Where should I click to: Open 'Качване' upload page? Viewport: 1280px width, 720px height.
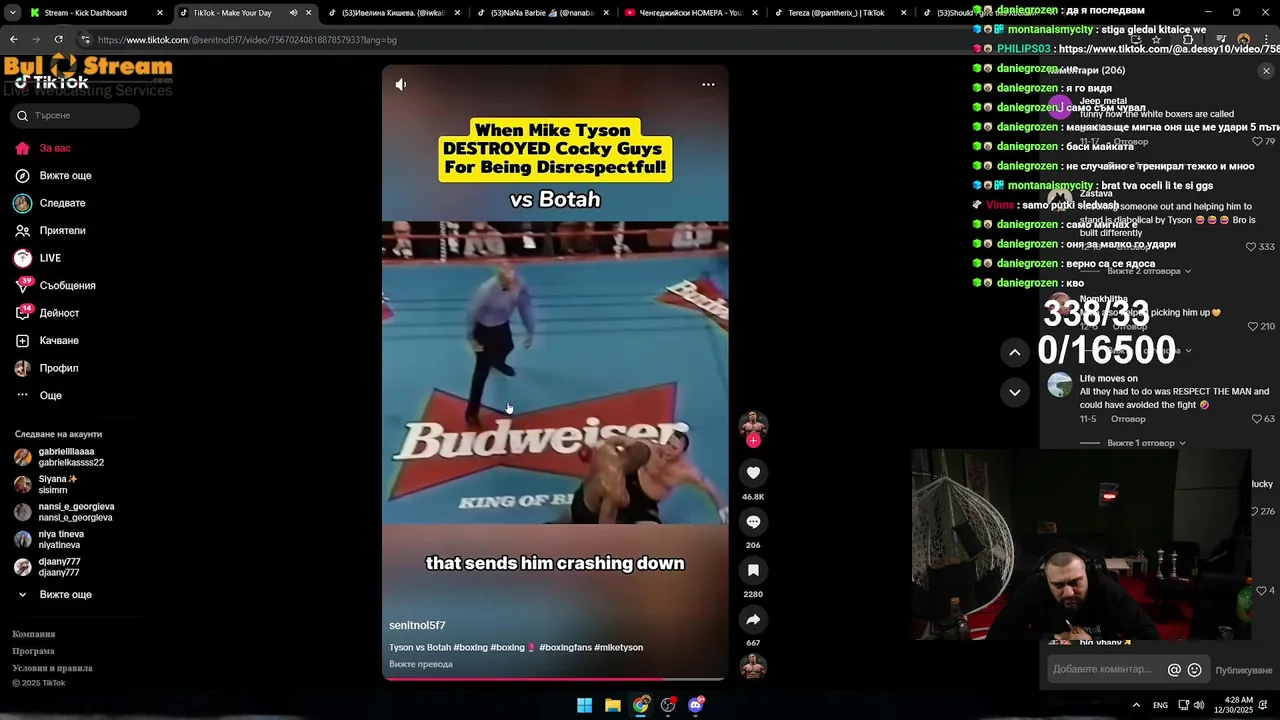pos(59,341)
